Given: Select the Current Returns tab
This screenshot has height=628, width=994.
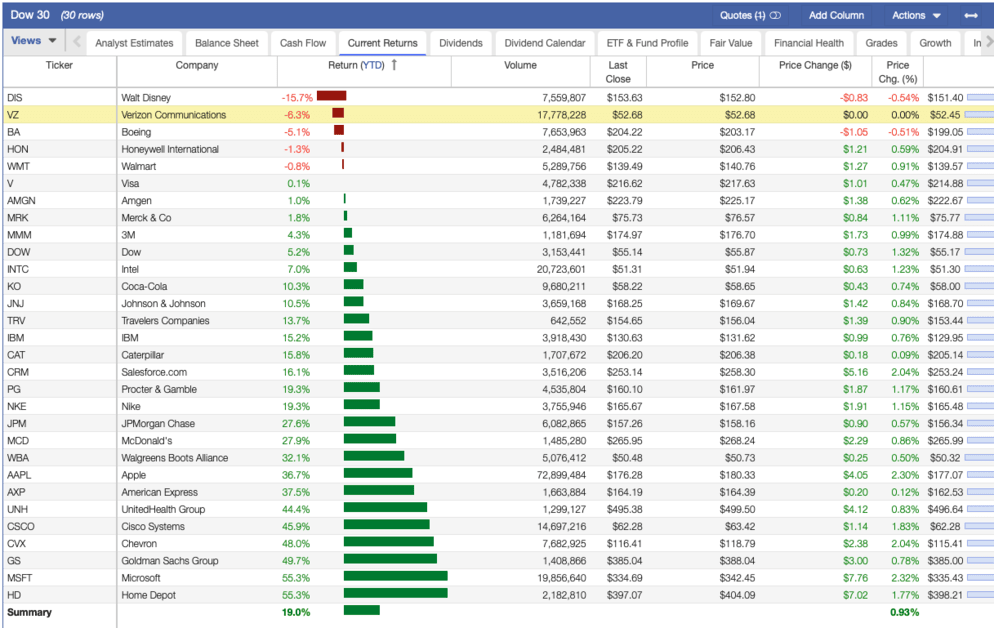Looking at the screenshot, I should point(382,43).
